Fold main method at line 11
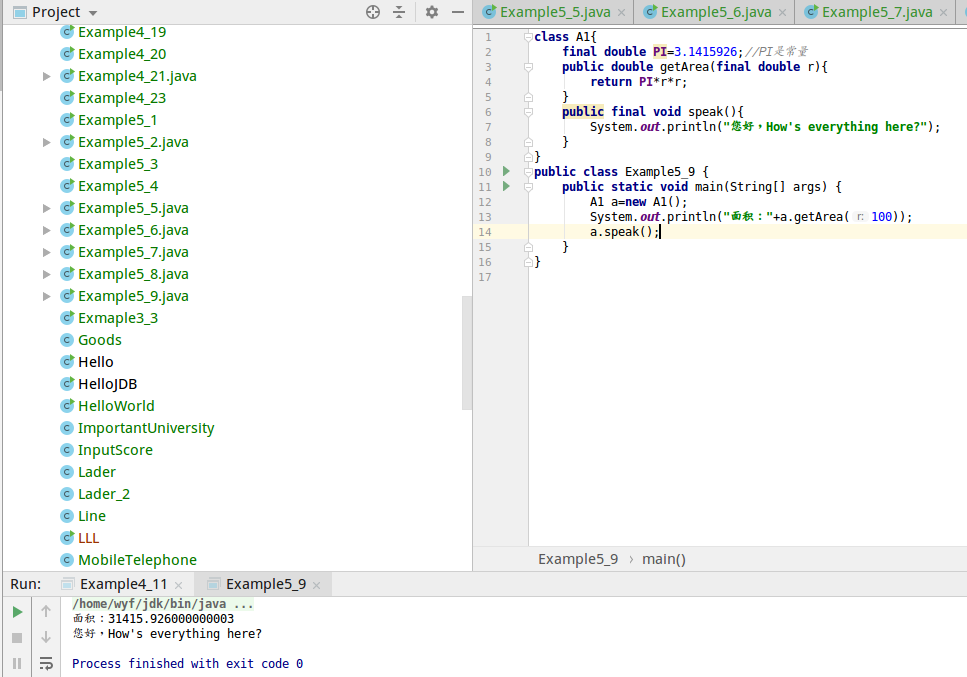The height and width of the screenshot is (677, 967). tap(529, 187)
